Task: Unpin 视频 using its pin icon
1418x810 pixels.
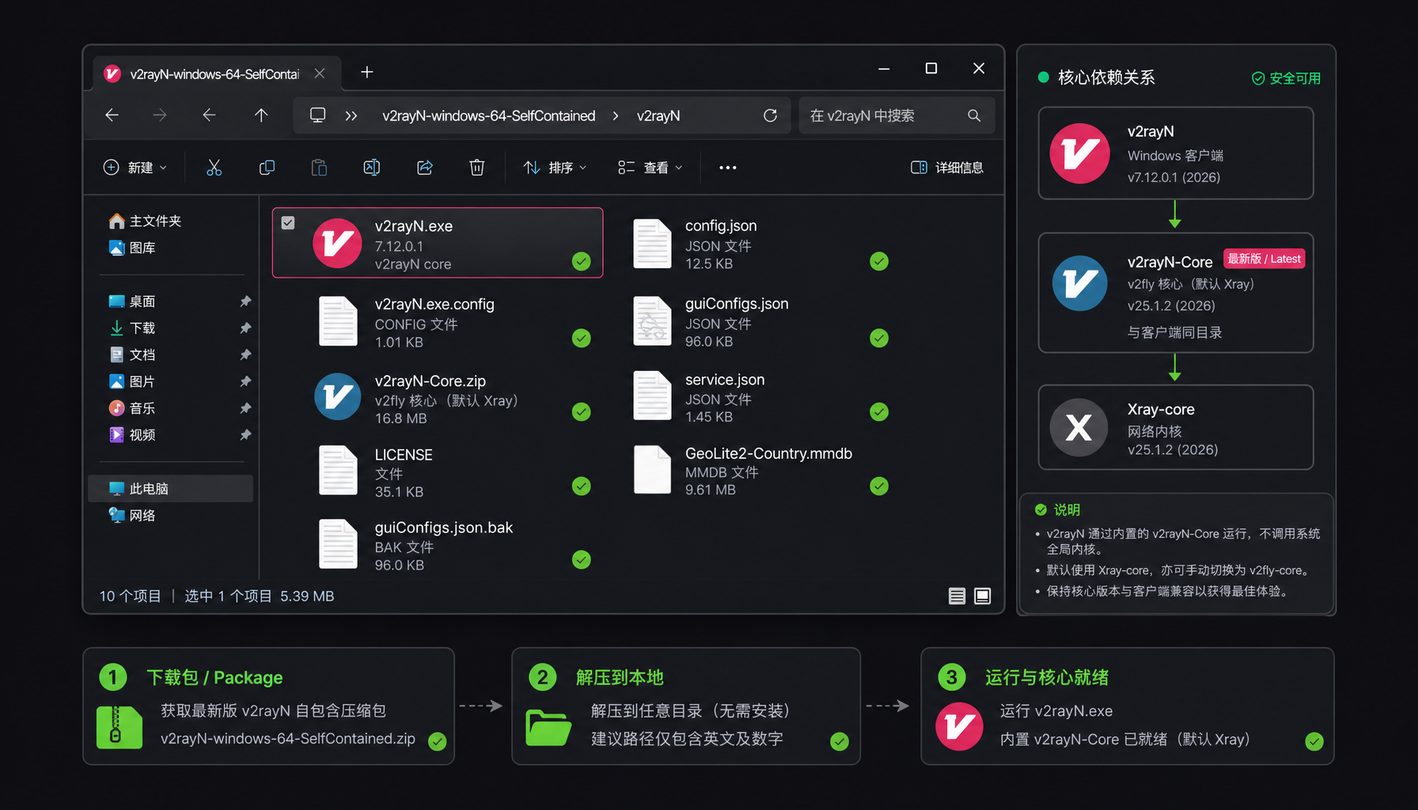Action: coord(245,435)
